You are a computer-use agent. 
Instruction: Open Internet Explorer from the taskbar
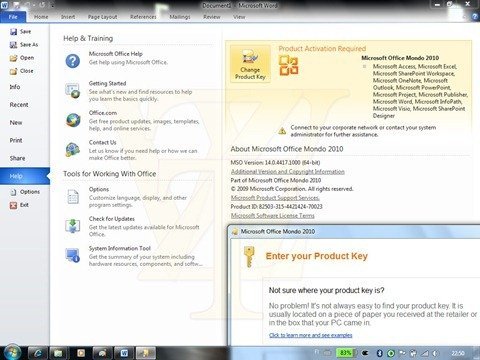pos(37,353)
